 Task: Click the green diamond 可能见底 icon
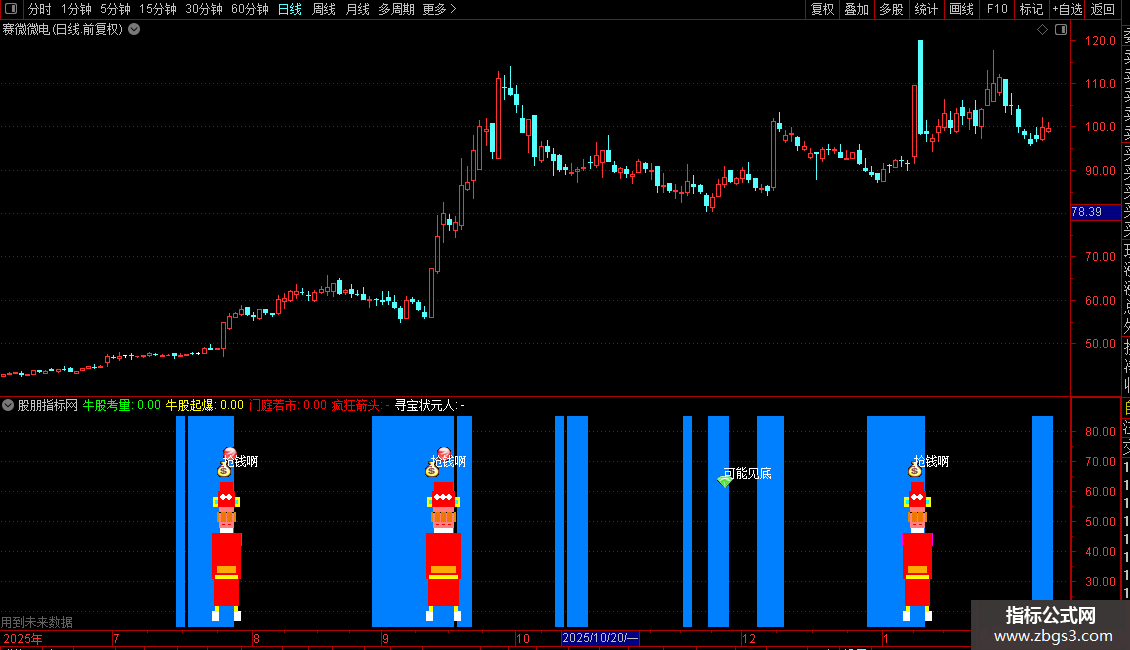click(x=724, y=480)
